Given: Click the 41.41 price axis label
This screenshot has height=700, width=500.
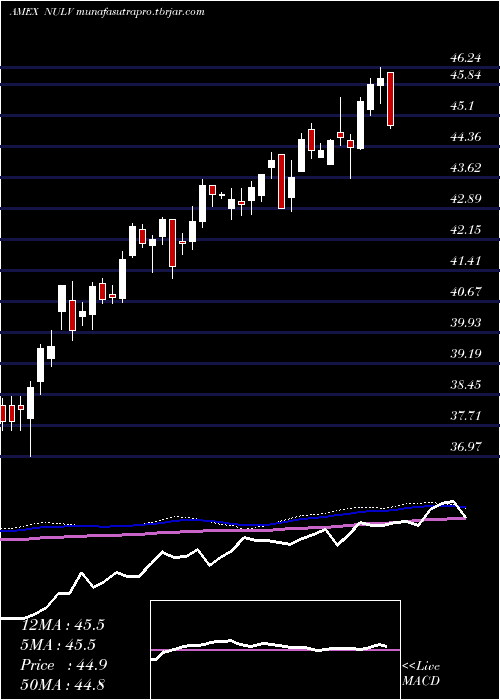Looking at the screenshot, I should 466,261.
